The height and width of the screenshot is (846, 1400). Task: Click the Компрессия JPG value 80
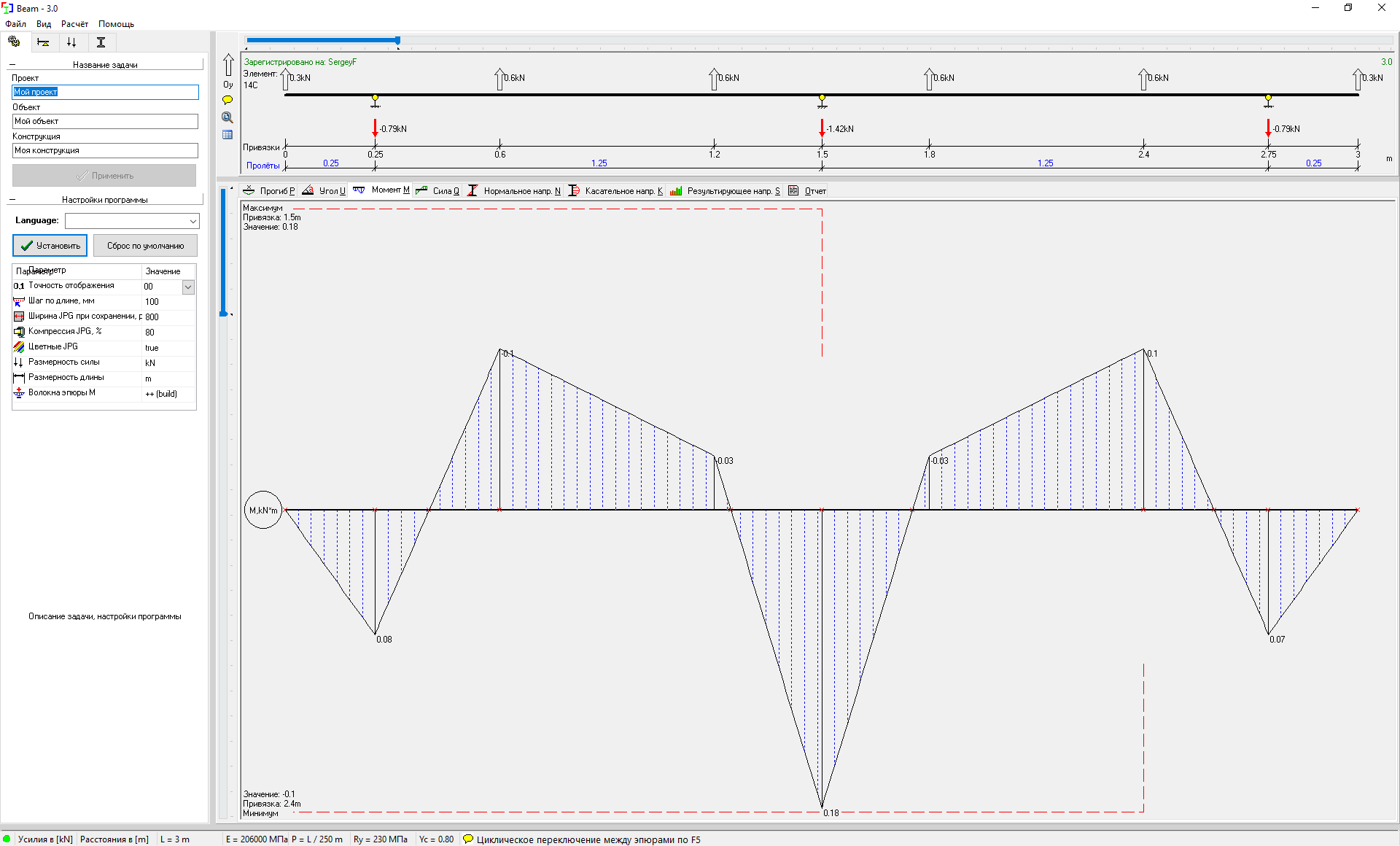(149, 333)
